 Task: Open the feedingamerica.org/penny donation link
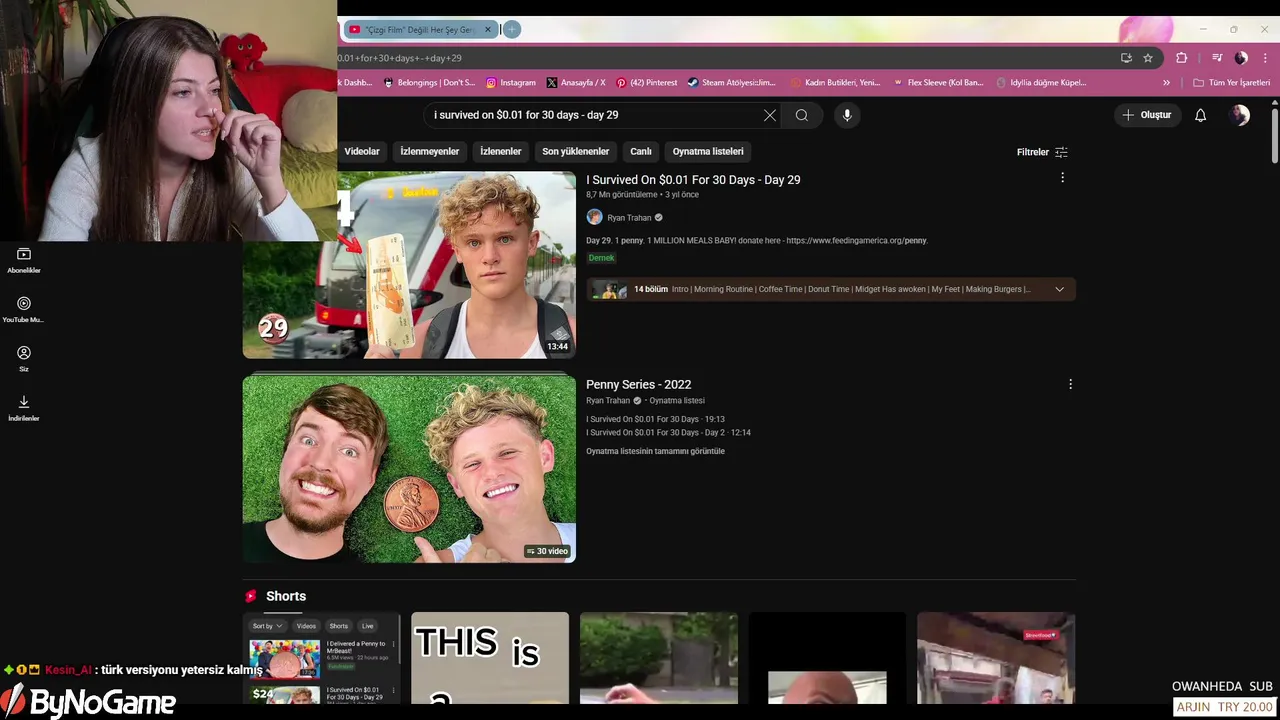pyautogui.click(x=857, y=241)
